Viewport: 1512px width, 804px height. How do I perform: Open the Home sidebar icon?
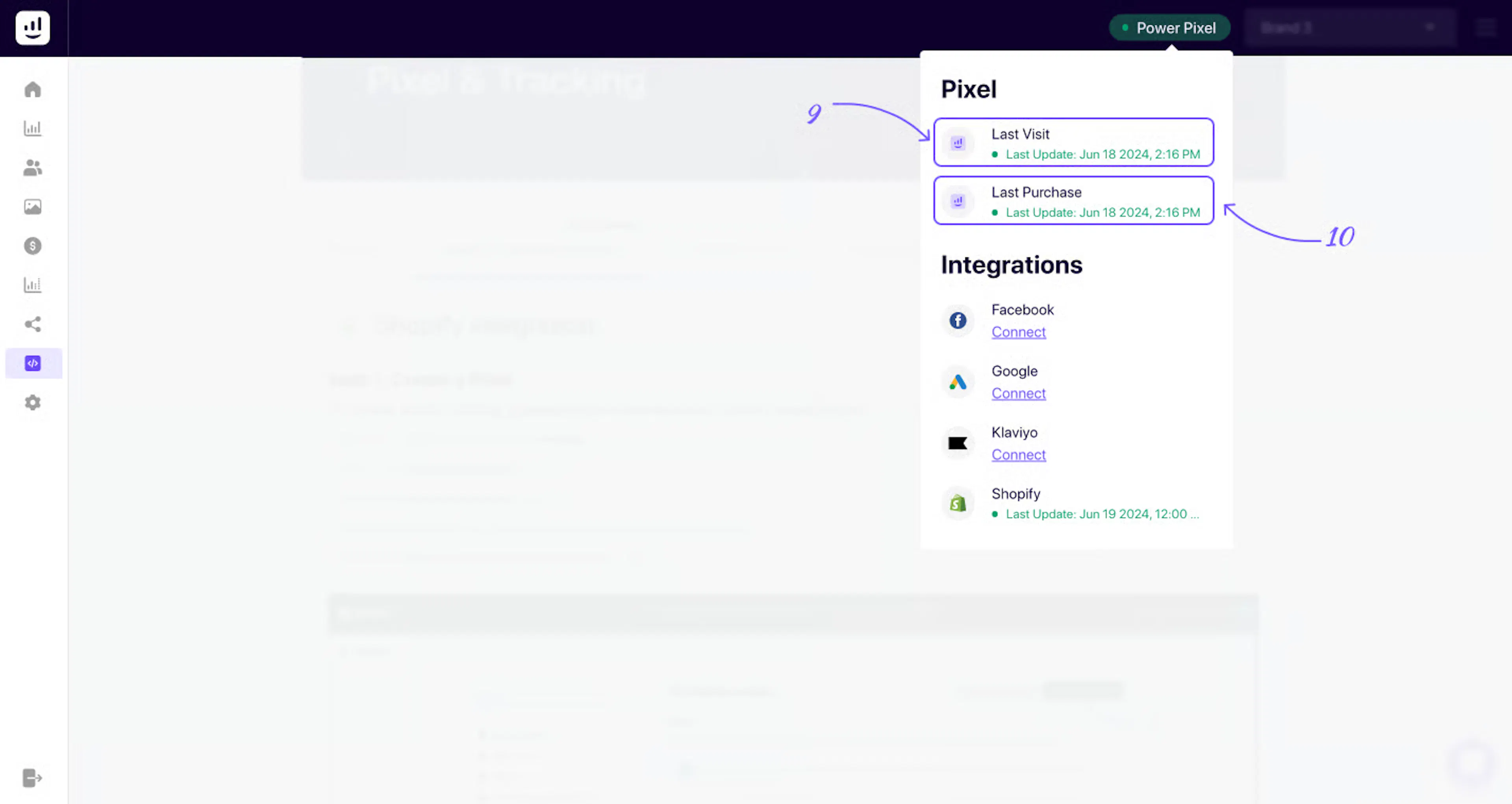33,89
